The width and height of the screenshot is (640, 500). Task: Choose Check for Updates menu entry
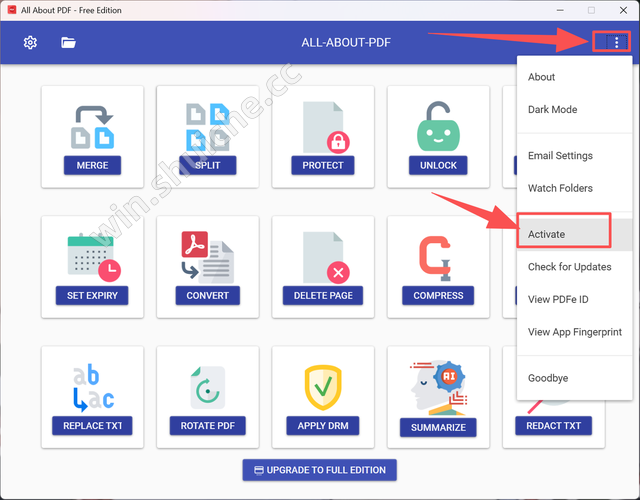[570, 267]
